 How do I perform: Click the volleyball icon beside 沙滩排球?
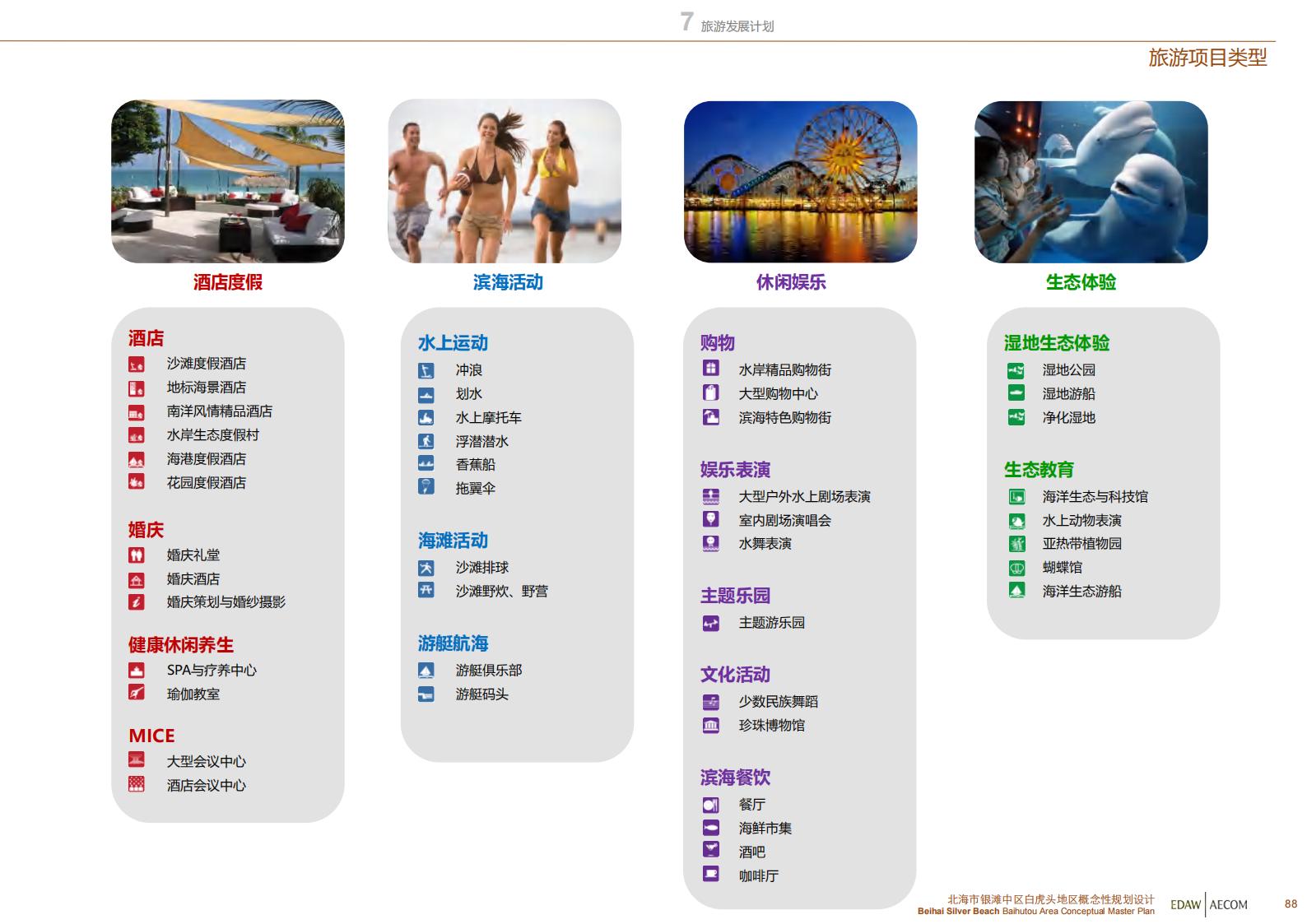pyautogui.click(x=426, y=568)
